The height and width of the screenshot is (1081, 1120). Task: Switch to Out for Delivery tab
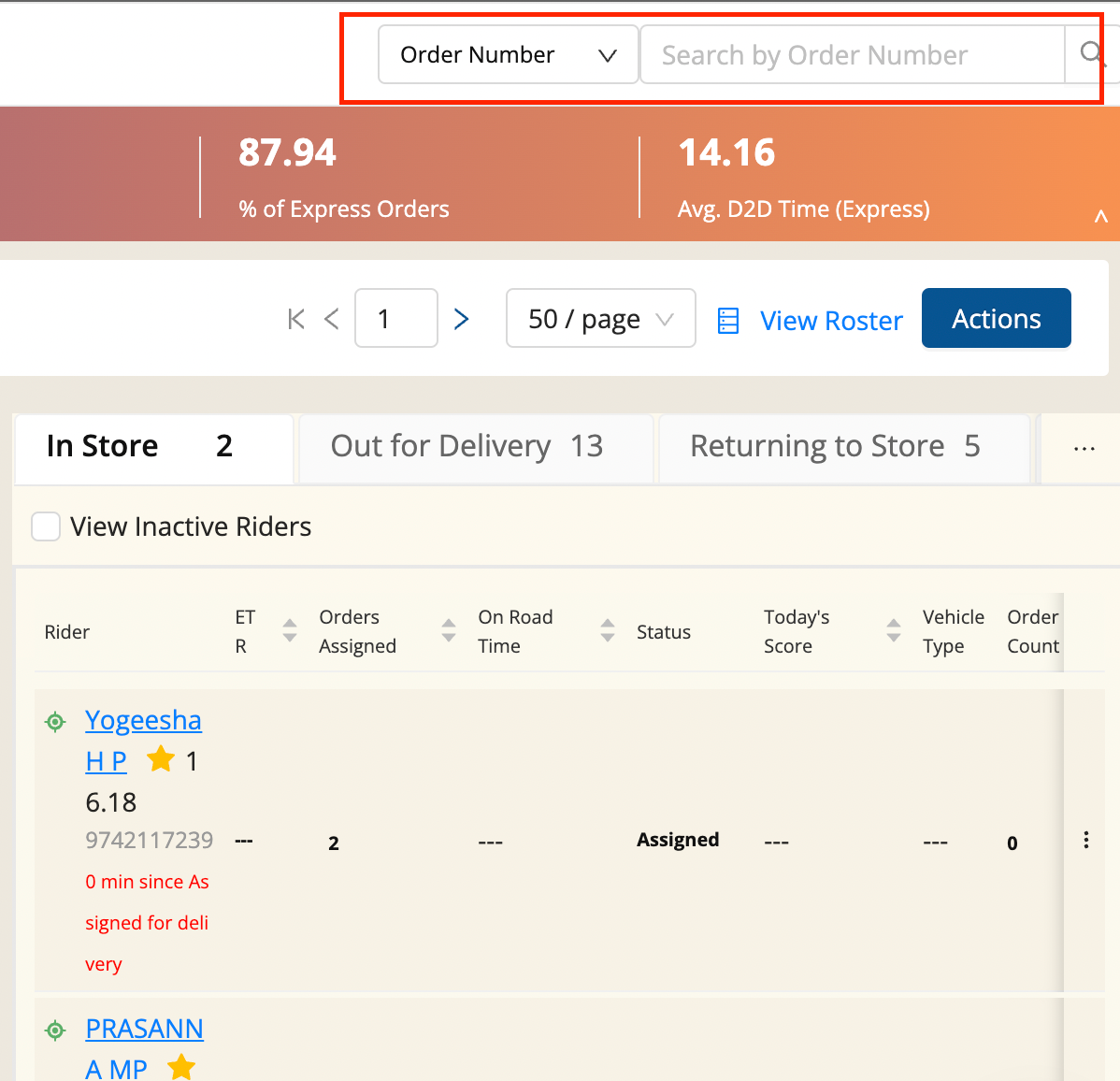click(x=467, y=447)
